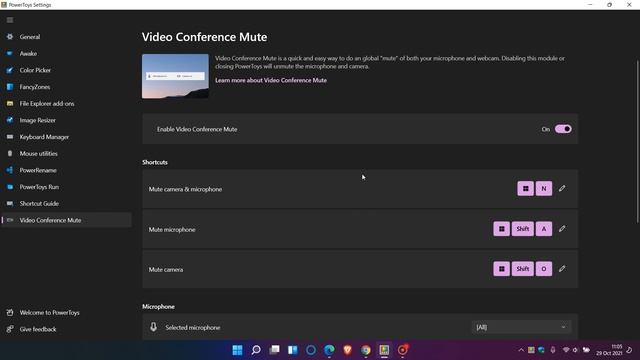The width and height of the screenshot is (640, 360).
Task: Click the PowerToys taskbar icon
Action: click(384, 350)
